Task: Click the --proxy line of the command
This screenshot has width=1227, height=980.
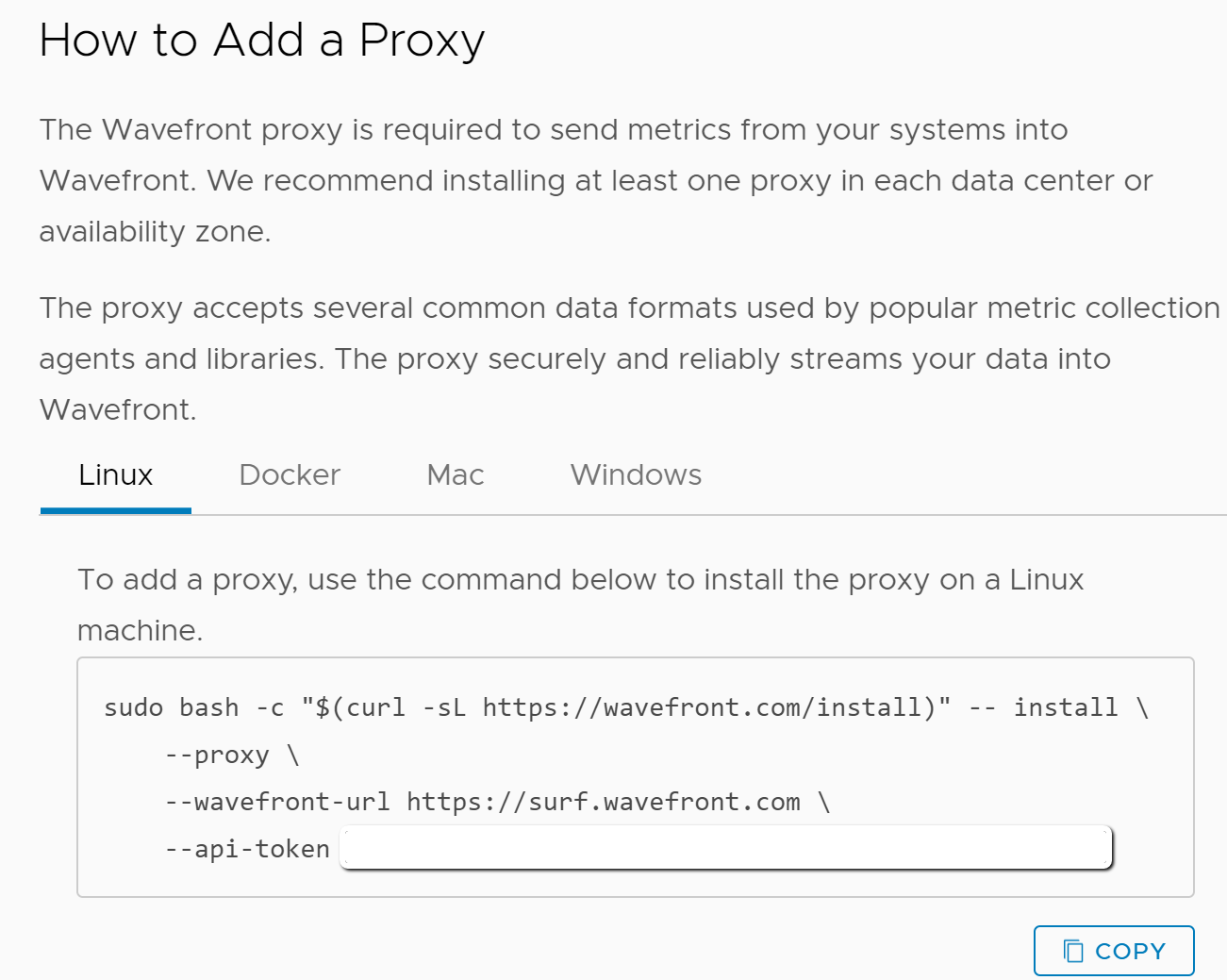Action: pos(232,755)
